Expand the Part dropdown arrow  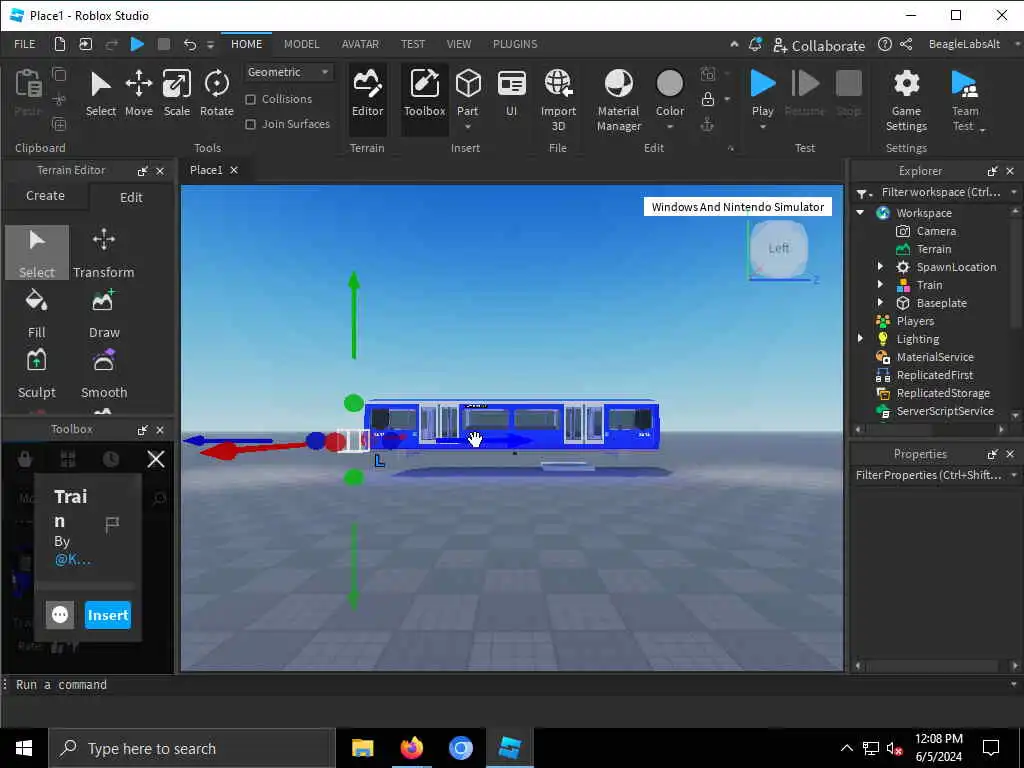(468, 127)
